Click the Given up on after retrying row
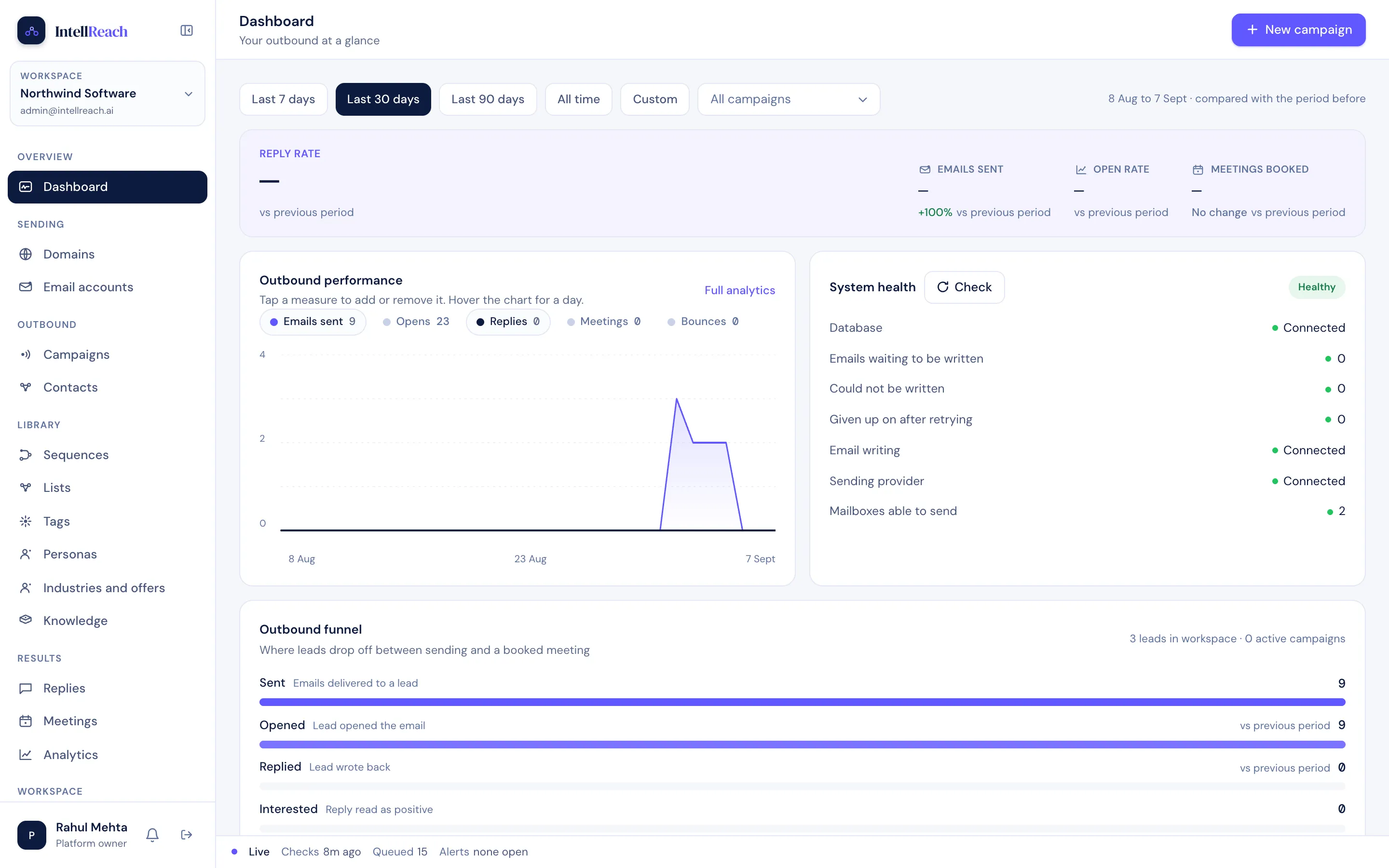The width and height of the screenshot is (1389, 868). click(1087, 420)
